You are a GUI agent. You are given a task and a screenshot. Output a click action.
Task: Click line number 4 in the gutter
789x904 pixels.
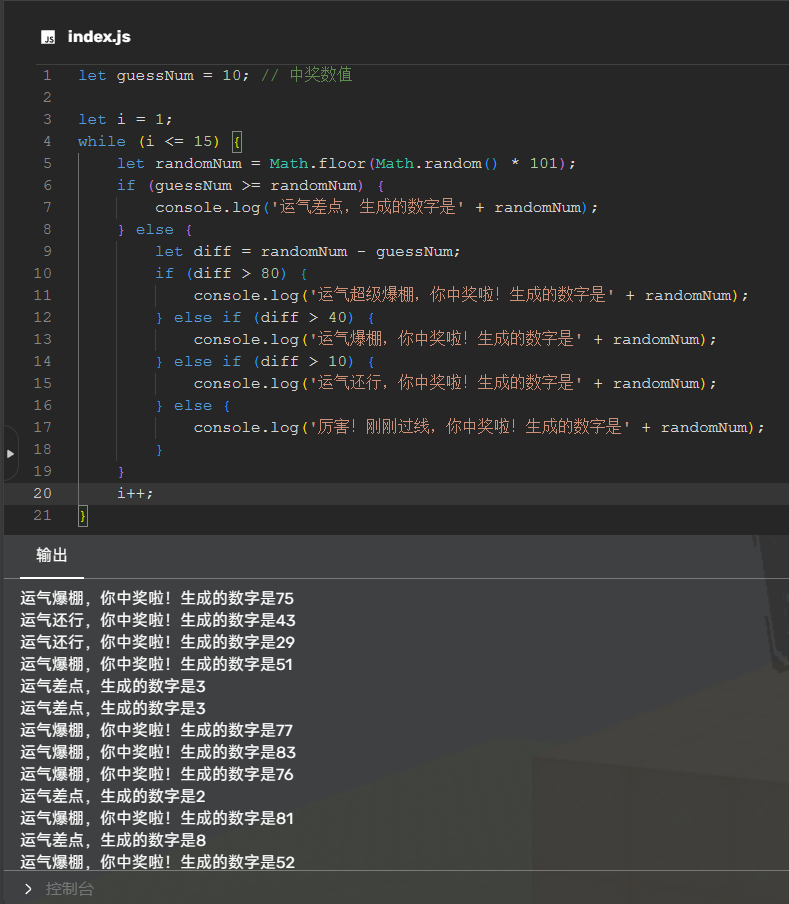click(x=46, y=141)
